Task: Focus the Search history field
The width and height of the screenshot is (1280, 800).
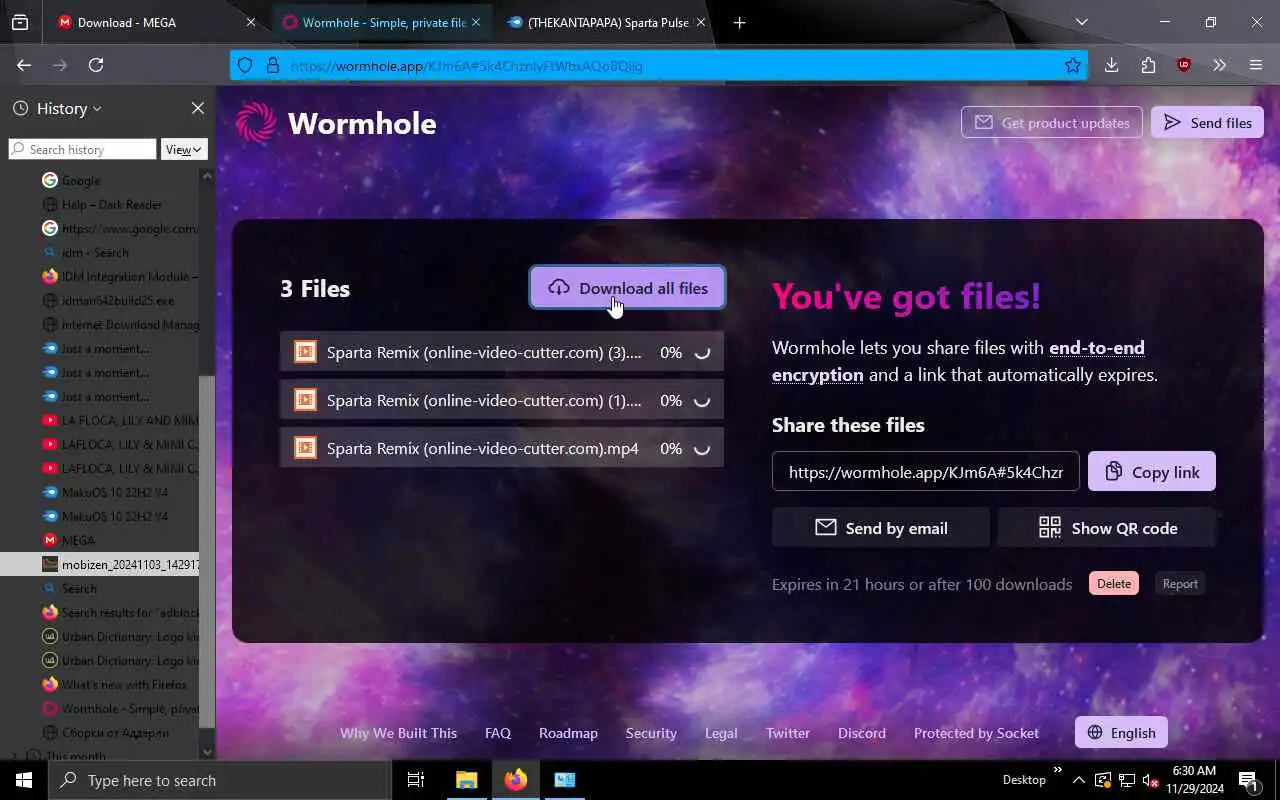Action: (x=82, y=149)
